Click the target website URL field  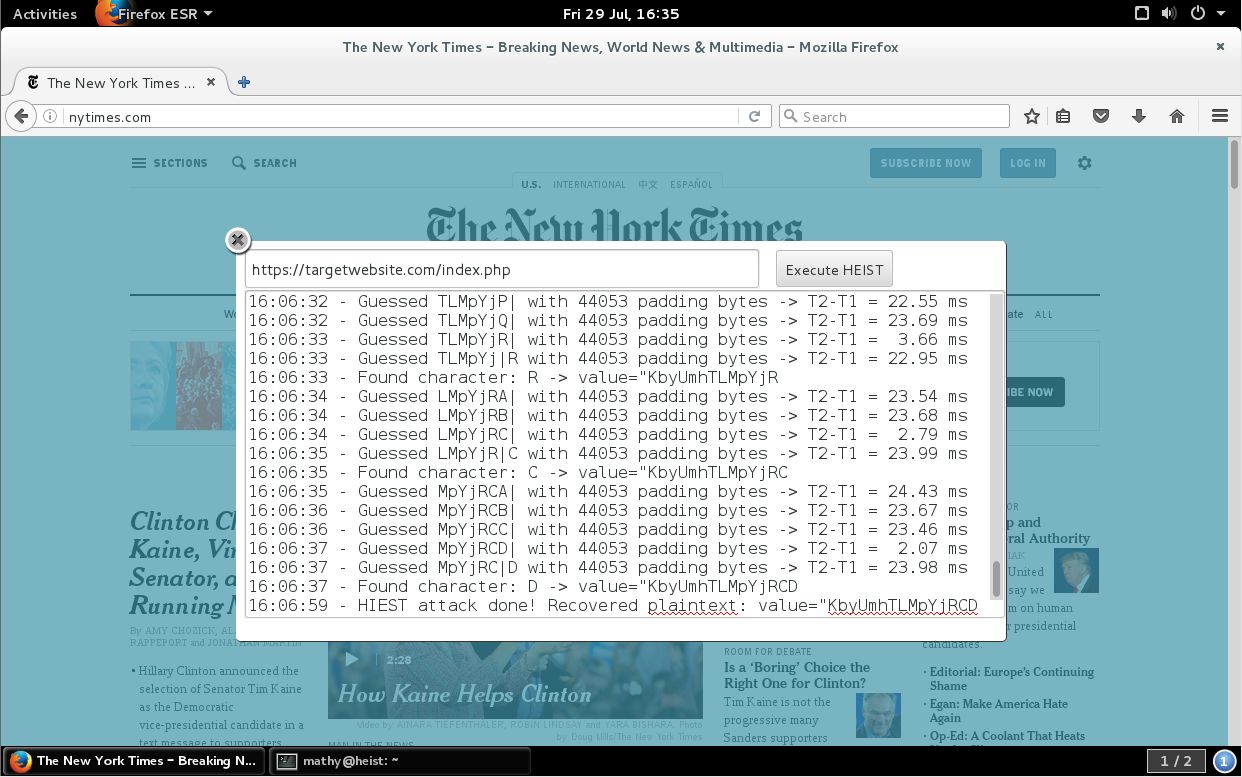(x=502, y=270)
